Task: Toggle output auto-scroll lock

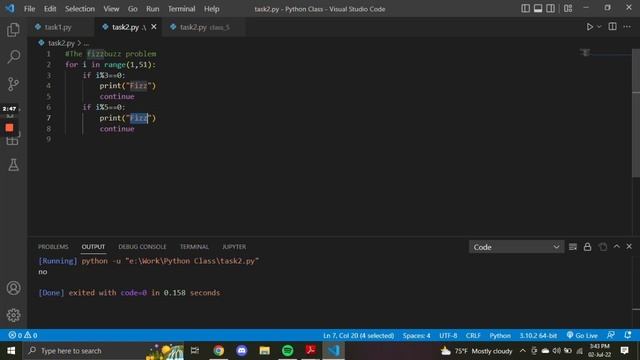Action: click(x=587, y=247)
